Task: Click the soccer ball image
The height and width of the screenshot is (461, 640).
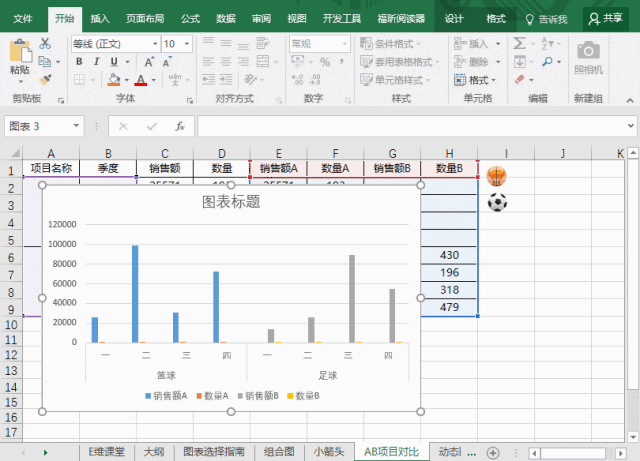Action: (x=497, y=202)
